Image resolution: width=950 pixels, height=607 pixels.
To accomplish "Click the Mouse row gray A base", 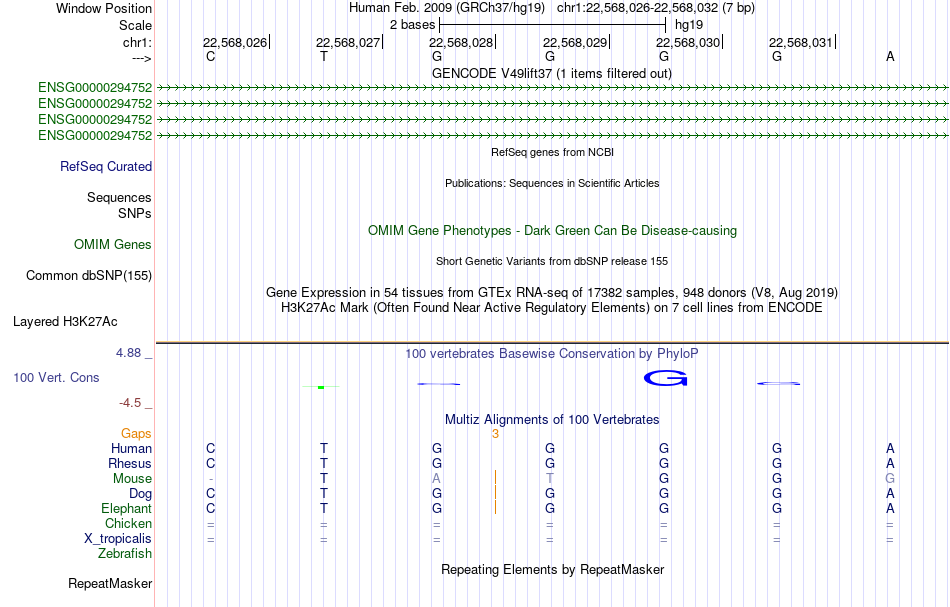I will [x=436, y=479].
